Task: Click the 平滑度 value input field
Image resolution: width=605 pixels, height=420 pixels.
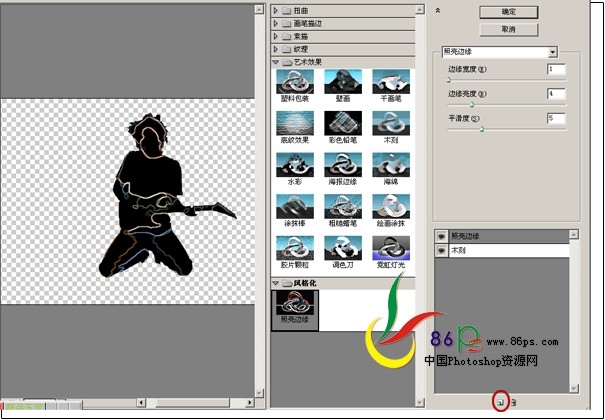Action: click(556, 118)
